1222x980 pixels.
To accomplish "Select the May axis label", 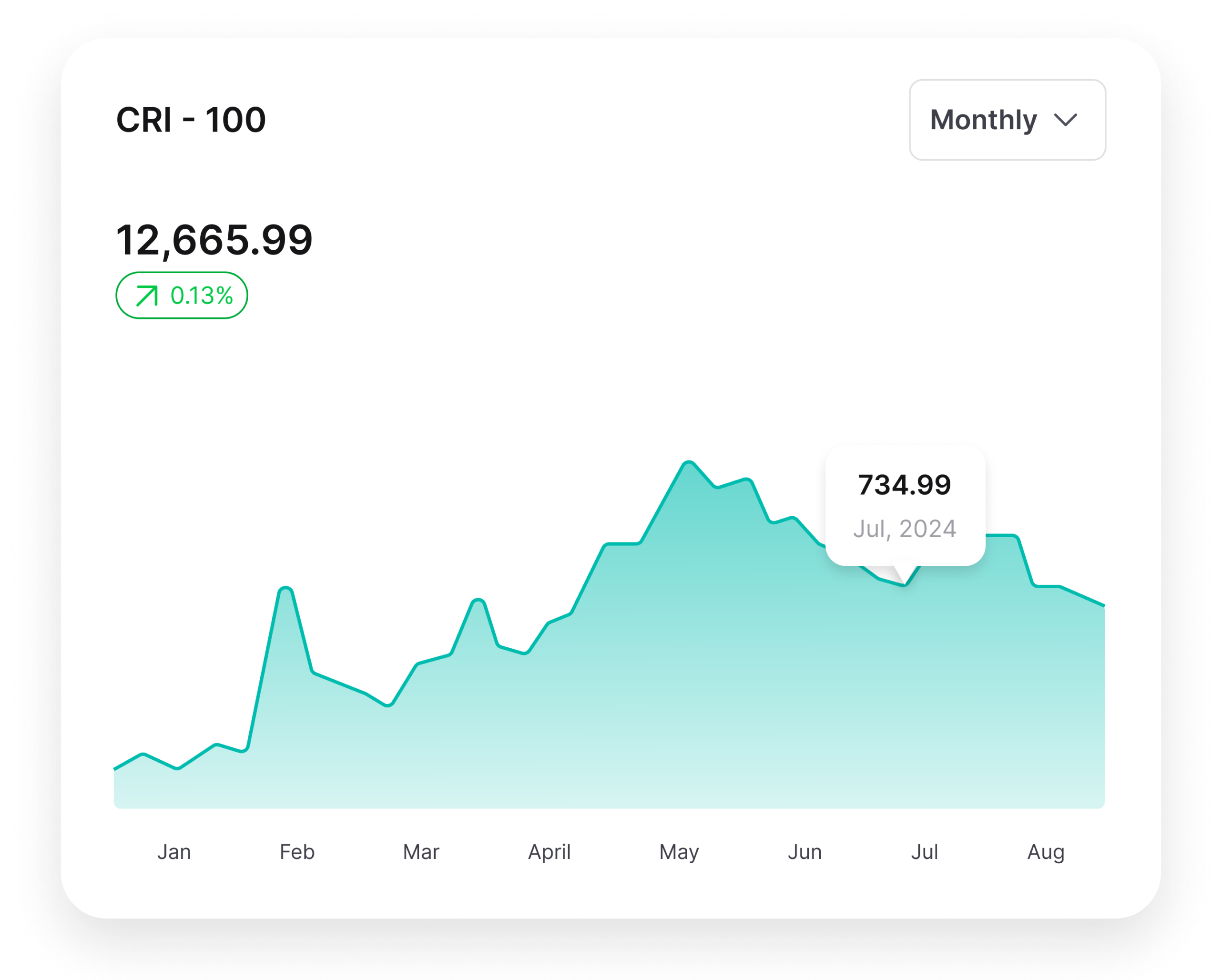I will (679, 852).
